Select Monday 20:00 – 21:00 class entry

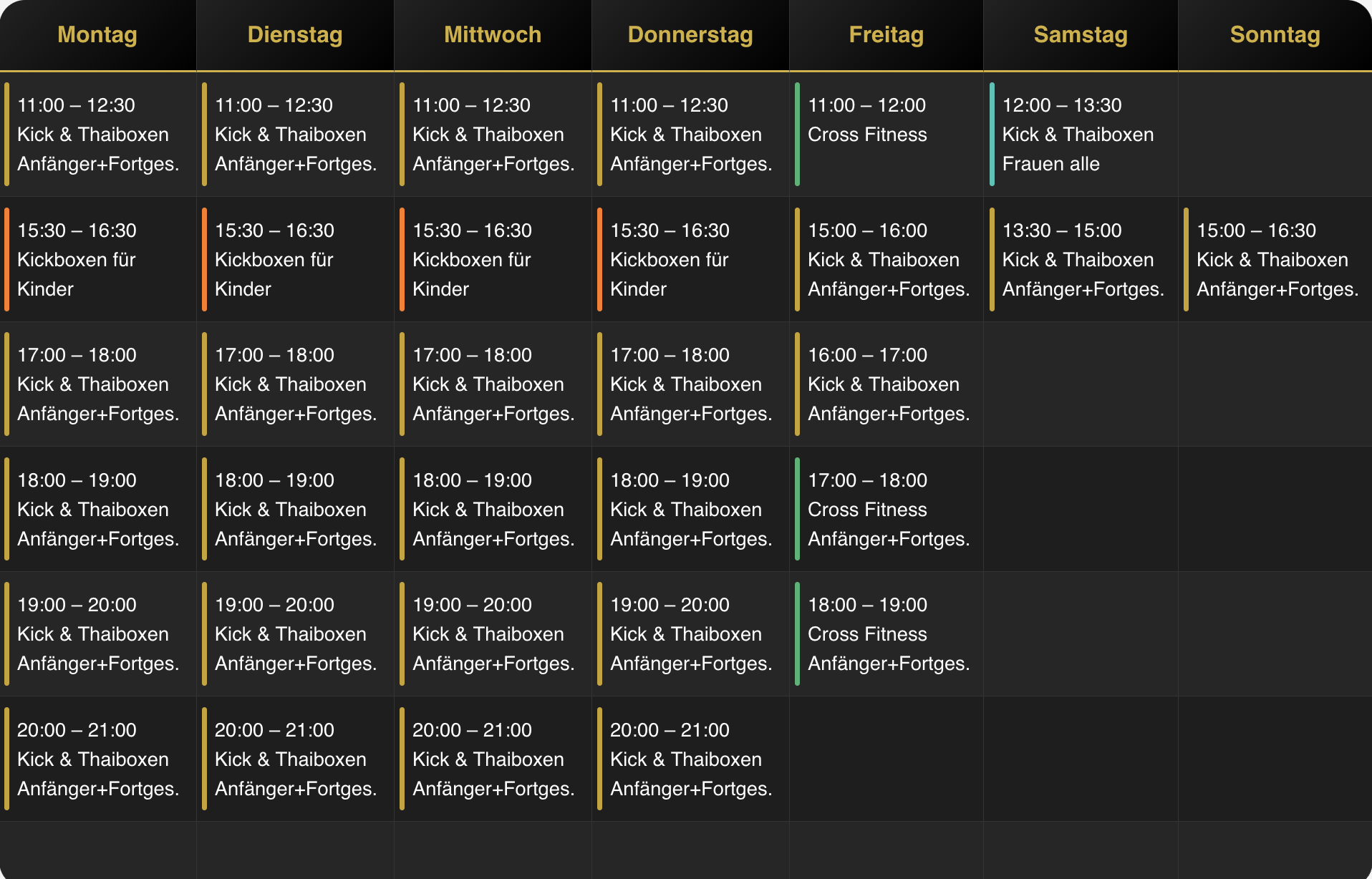coord(98,759)
